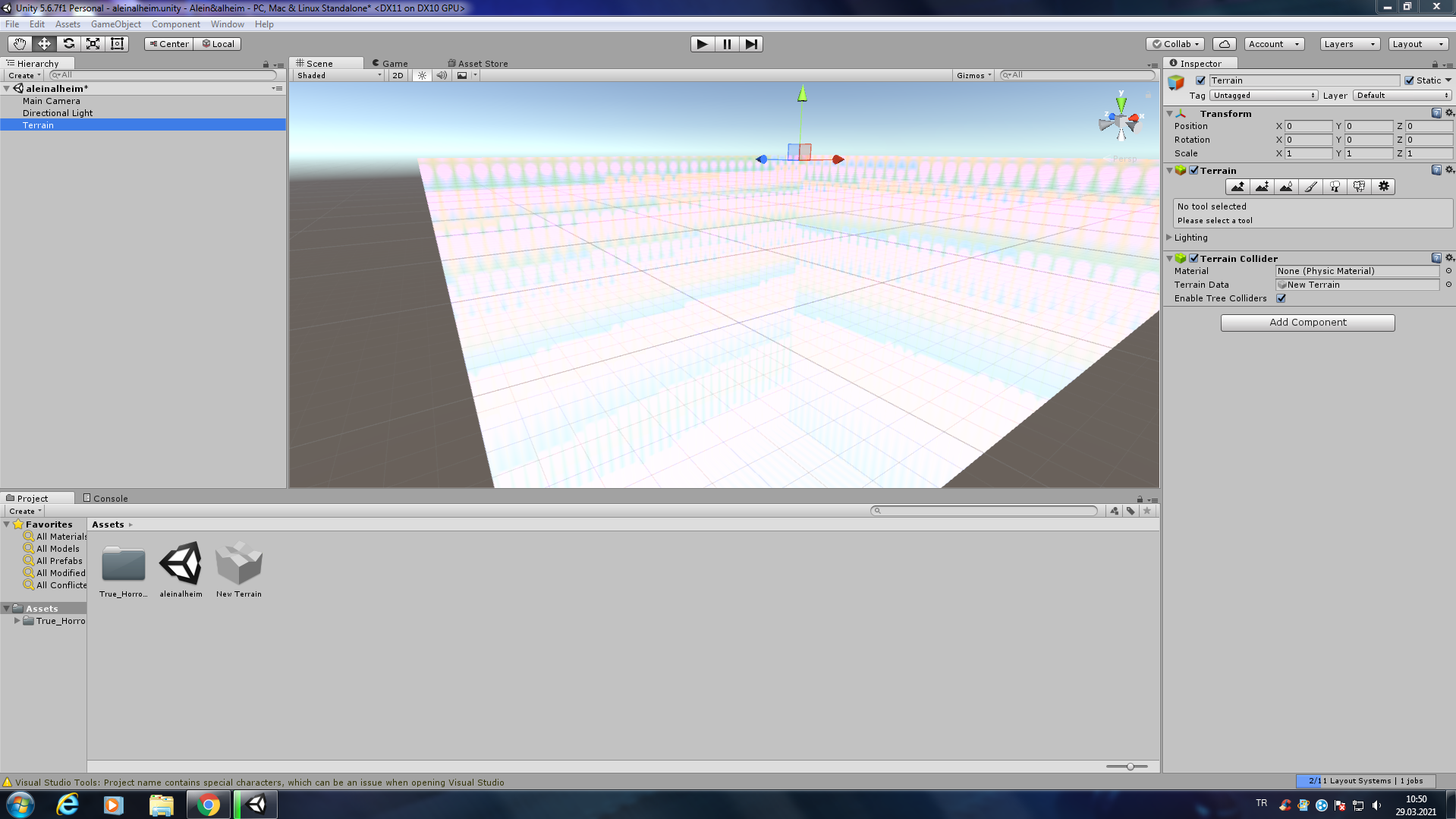Screen dimensions: 1456x819
Task: Open the Account dropdown
Action: tap(1274, 44)
